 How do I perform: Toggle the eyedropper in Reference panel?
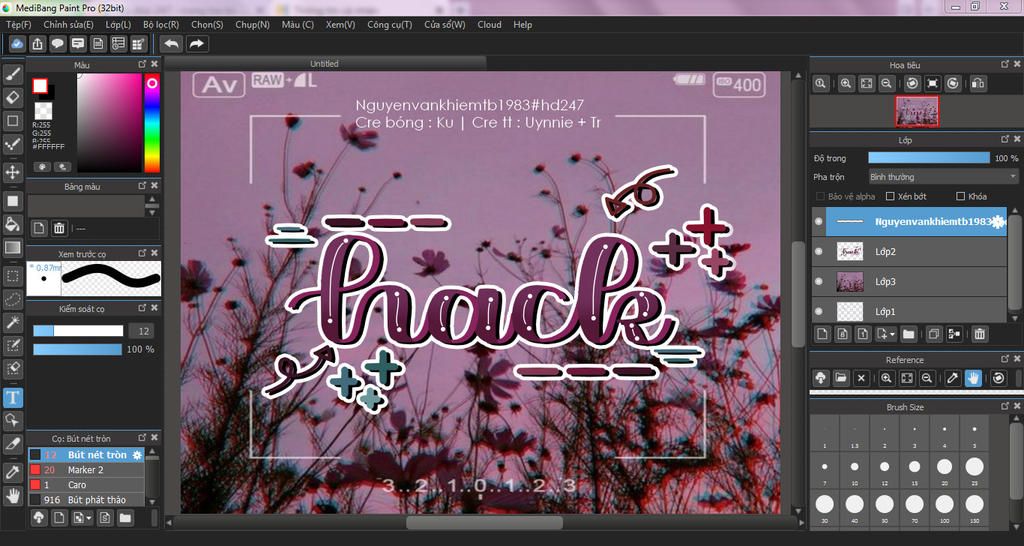(x=953, y=377)
